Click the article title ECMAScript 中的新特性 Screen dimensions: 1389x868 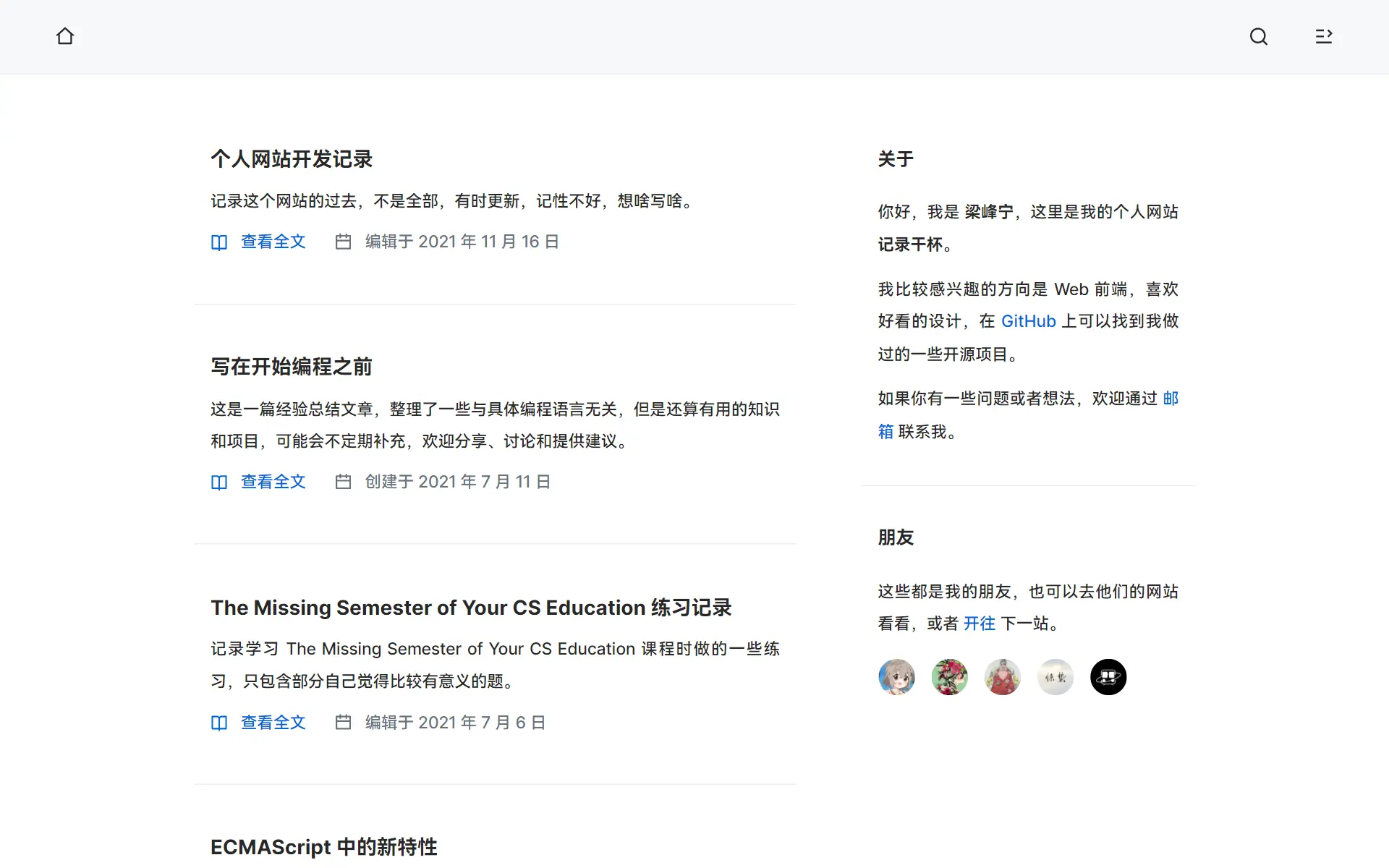pos(323,846)
